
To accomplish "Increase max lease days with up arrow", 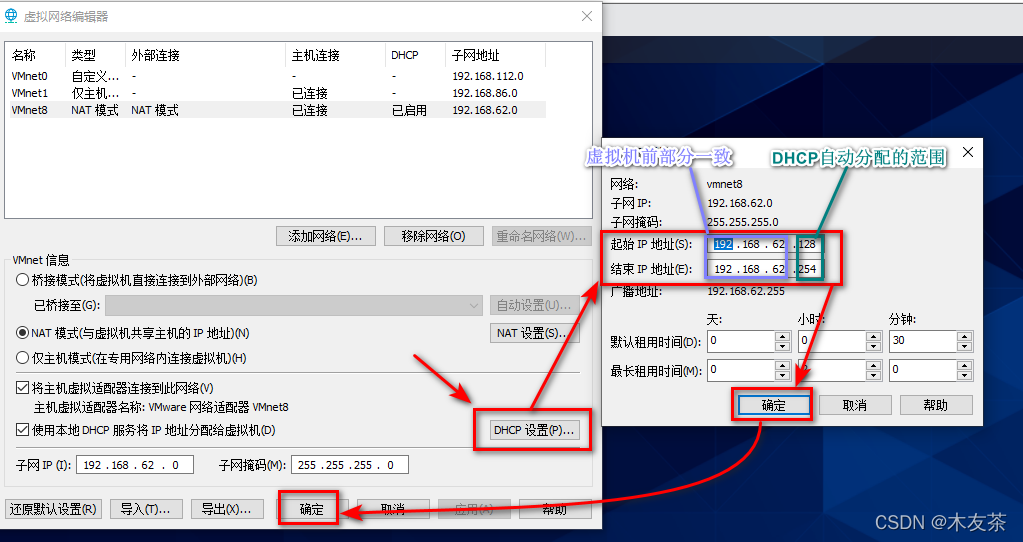I will 783,366.
